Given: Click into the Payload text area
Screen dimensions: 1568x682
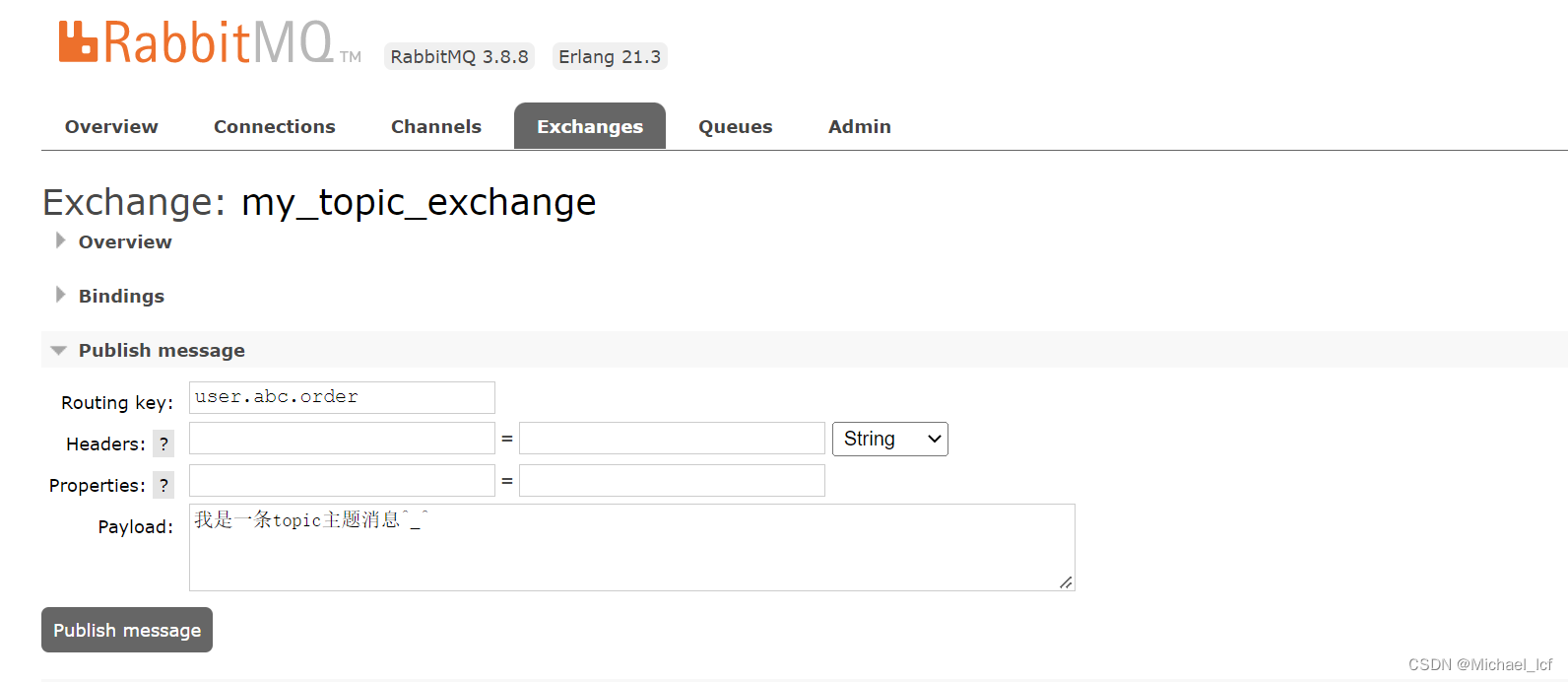Looking at the screenshot, I should tap(631, 547).
